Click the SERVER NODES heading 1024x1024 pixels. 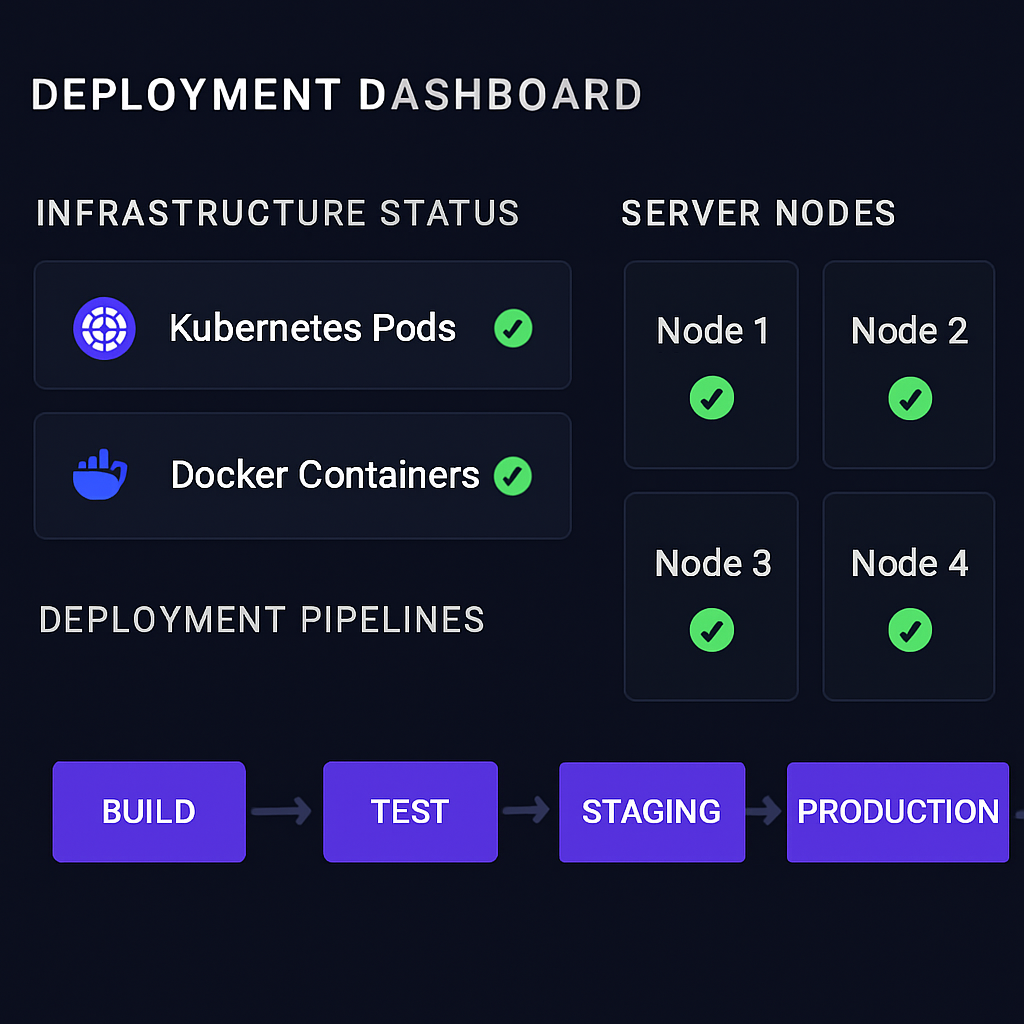click(x=758, y=213)
